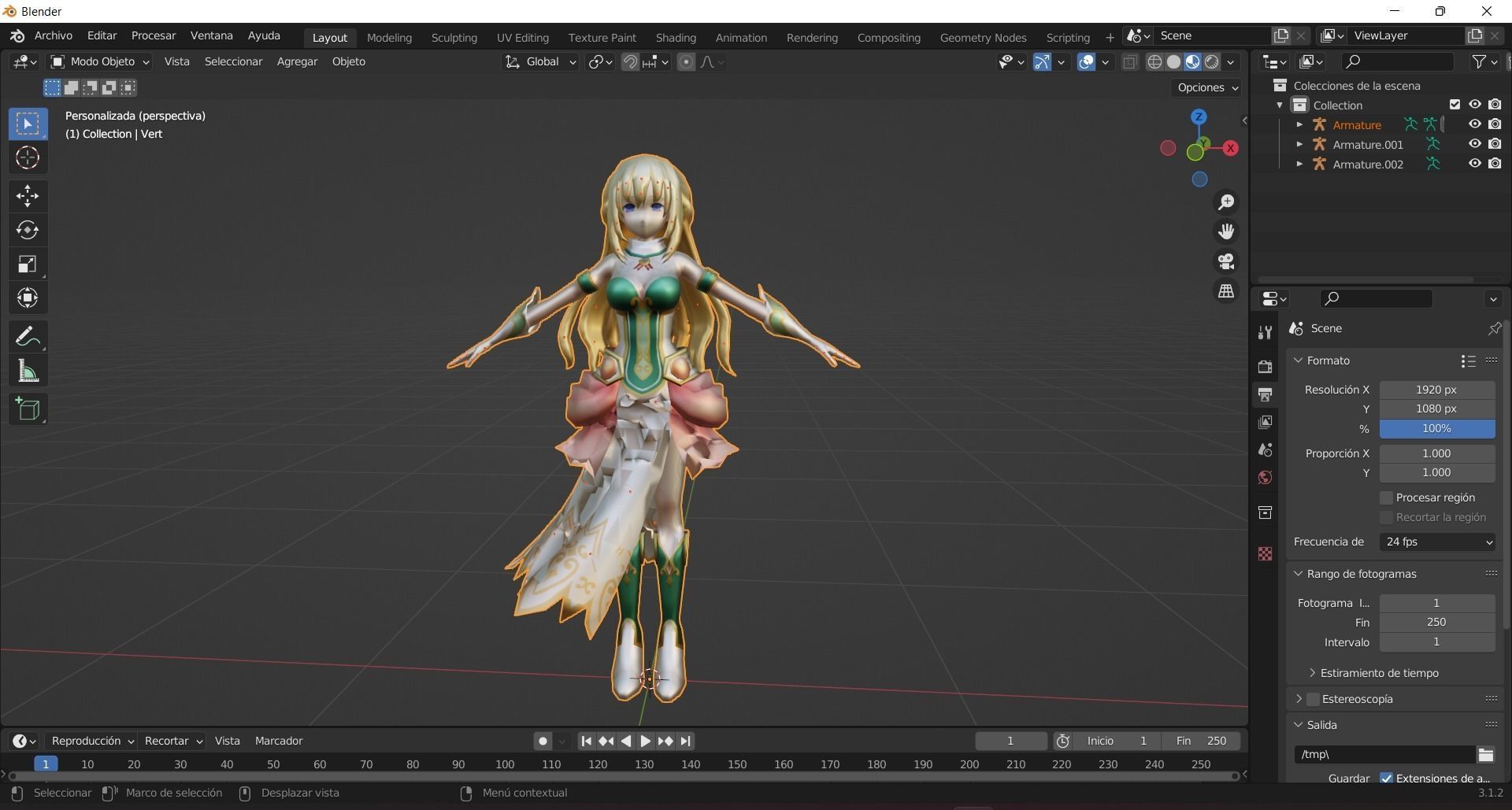Open the Reproducción timeline menu

[91, 741]
